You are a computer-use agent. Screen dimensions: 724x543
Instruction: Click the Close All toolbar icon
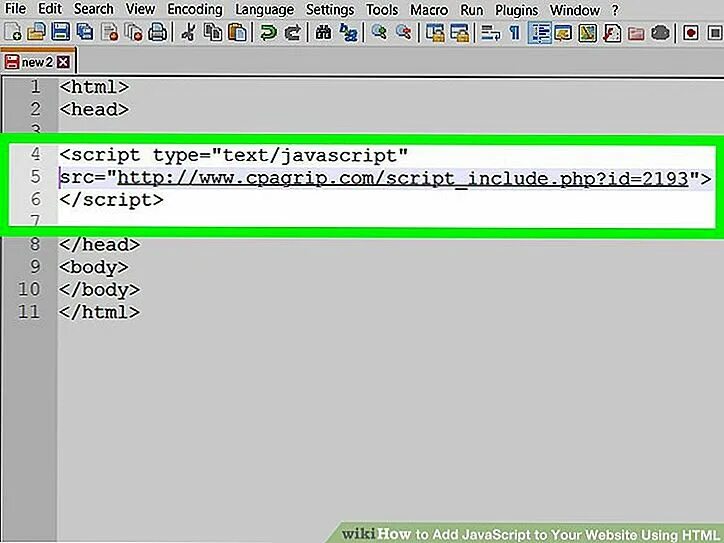coord(134,33)
